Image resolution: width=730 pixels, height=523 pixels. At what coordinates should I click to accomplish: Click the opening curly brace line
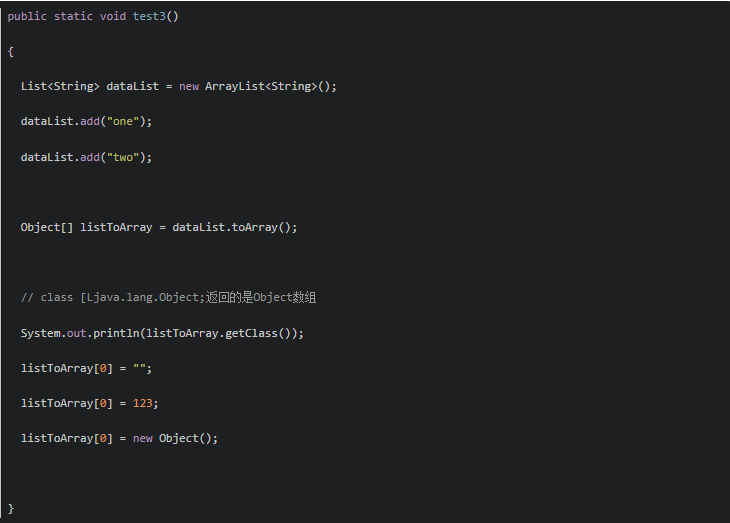tap(11, 51)
